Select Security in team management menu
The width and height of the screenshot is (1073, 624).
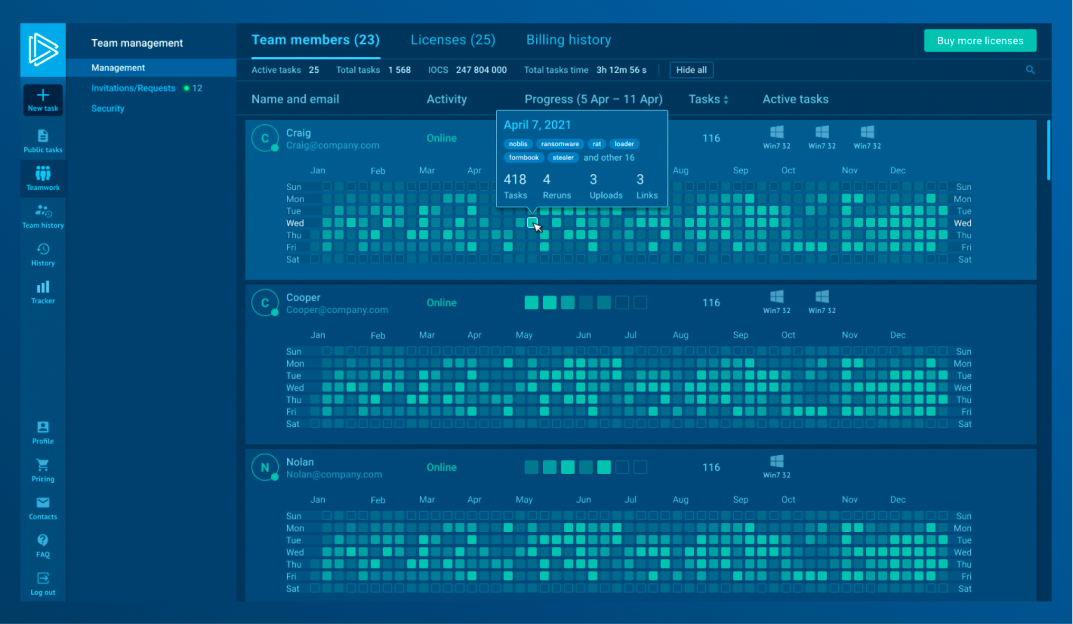click(108, 108)
